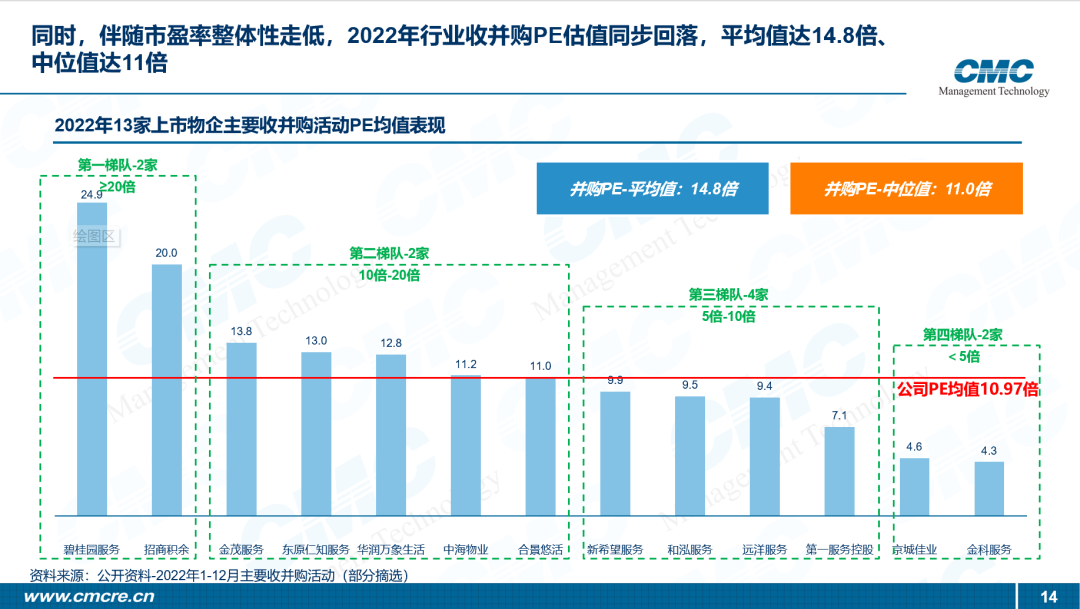Image resolution: width=1080 pixels, height=609 pixels.
Task: Select the 4.6 data label
Action: tap(914, 447)
